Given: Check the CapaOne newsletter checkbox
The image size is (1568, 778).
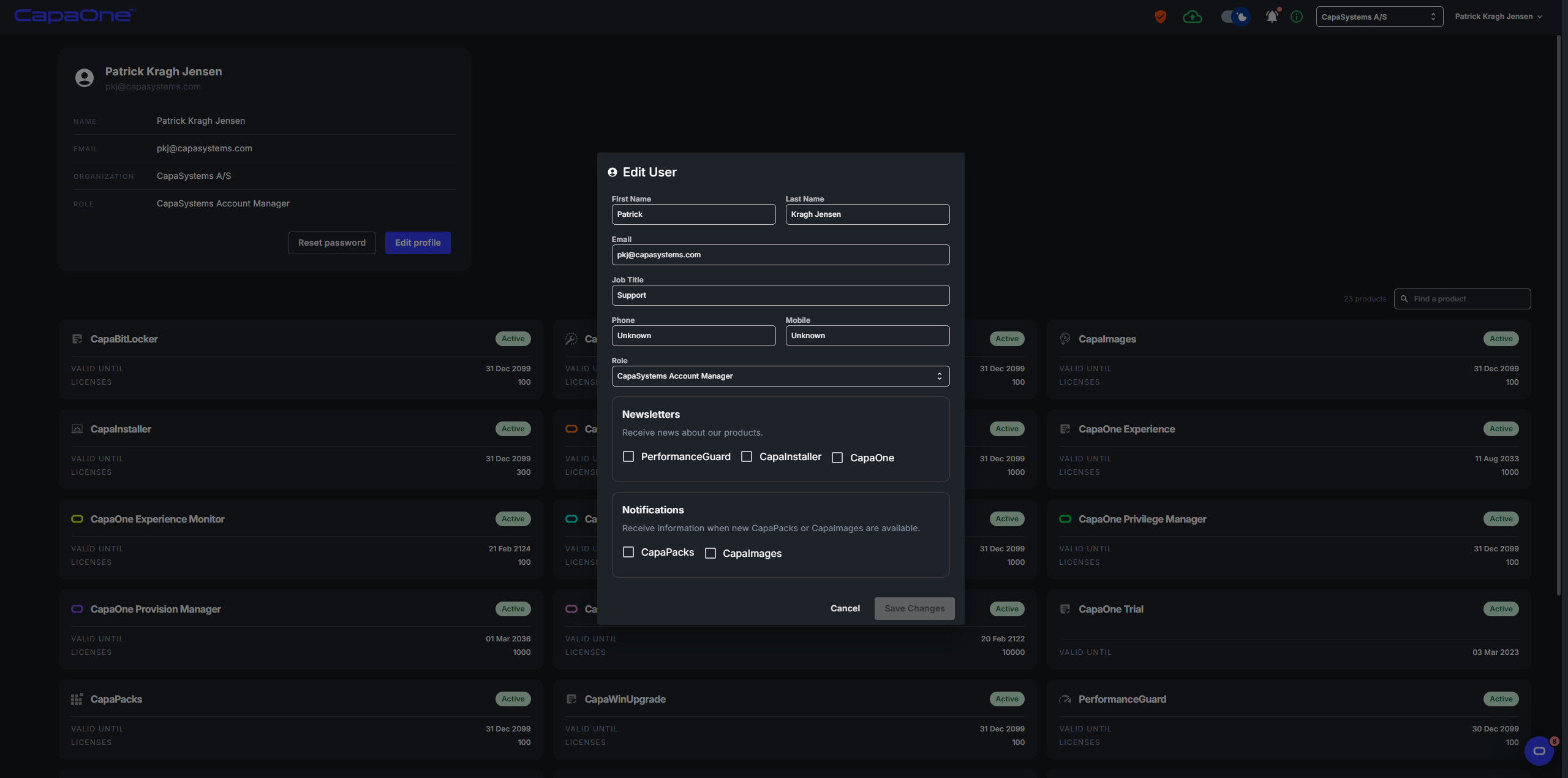Looking at the screenshot, I should tap(837, 458).
